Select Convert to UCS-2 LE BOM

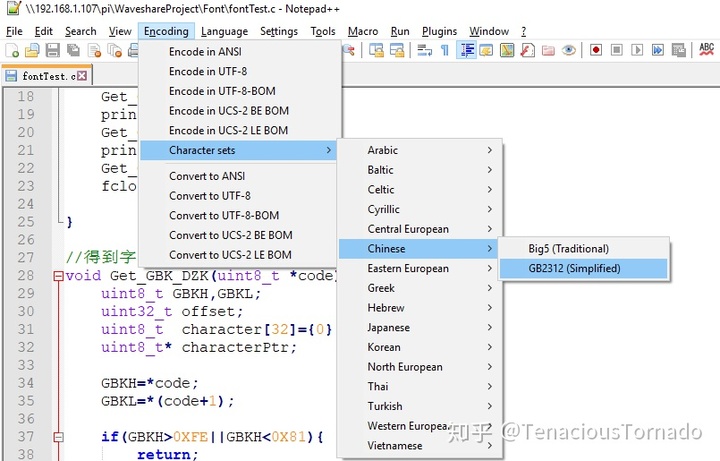pyautogui.click(x=240, y=255)
